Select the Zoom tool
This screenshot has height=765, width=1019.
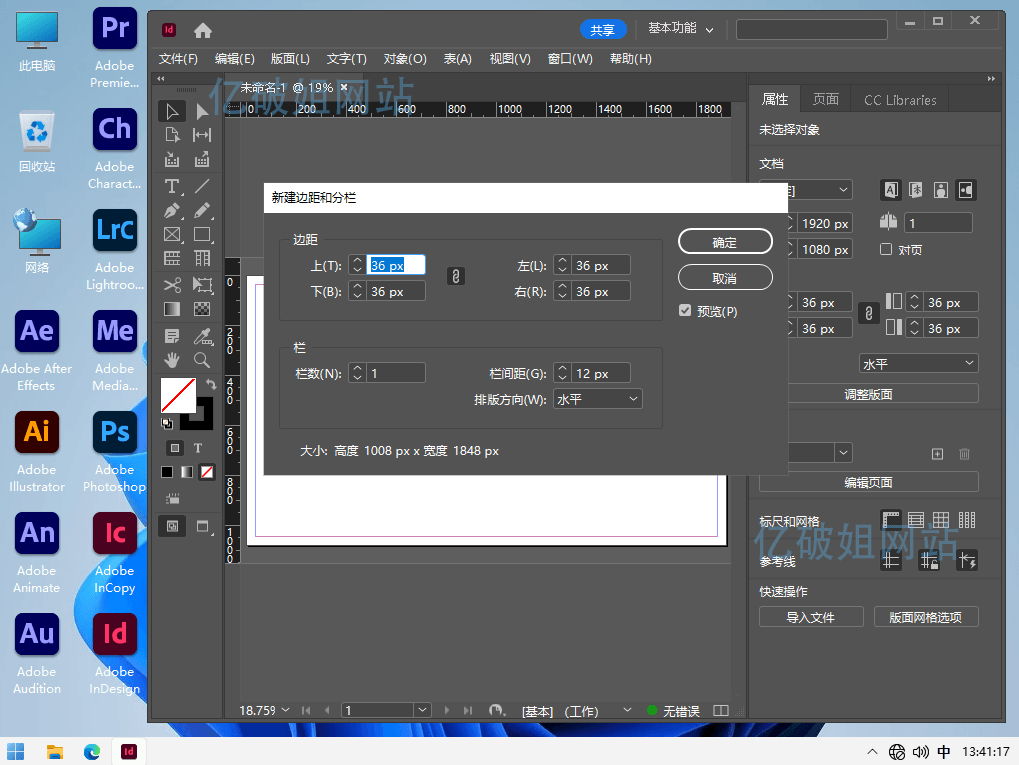pos(202,360)
